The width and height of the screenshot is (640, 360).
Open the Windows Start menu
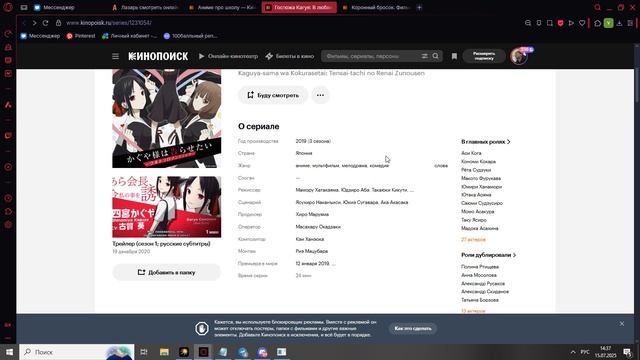point(9,352)
